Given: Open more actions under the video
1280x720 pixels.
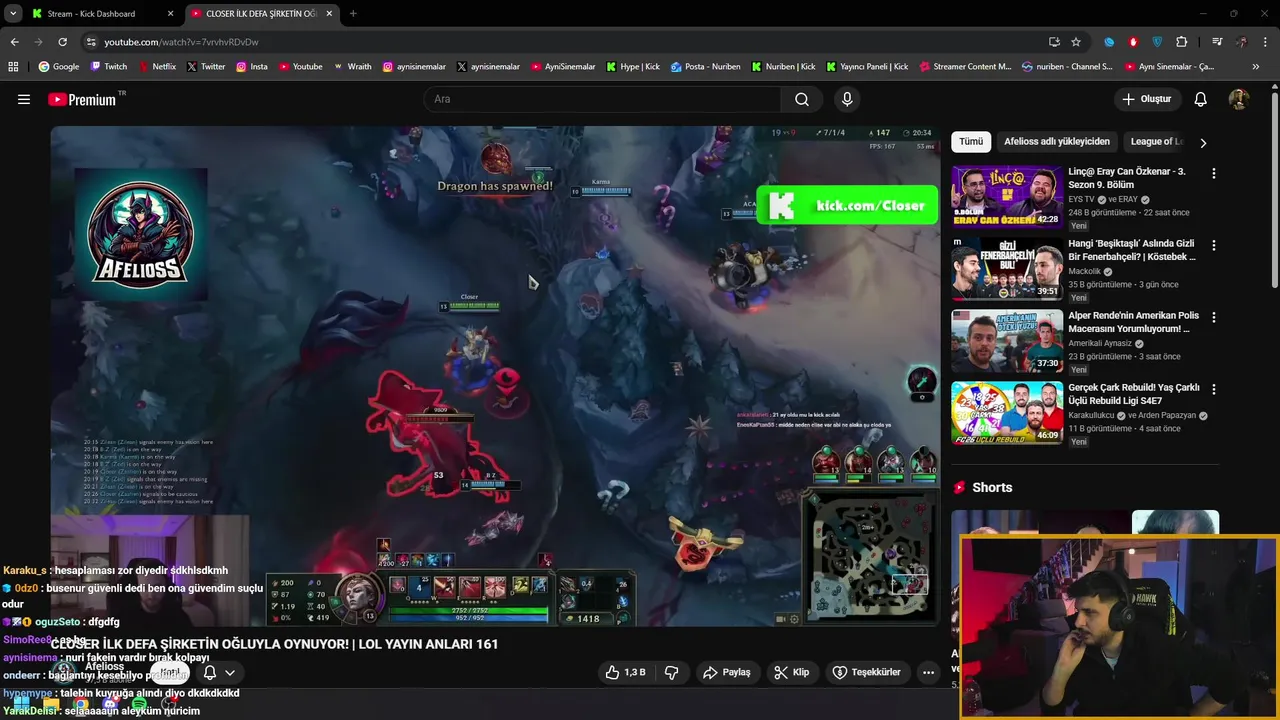Looking at the screenshot, I should pos(928,672).
